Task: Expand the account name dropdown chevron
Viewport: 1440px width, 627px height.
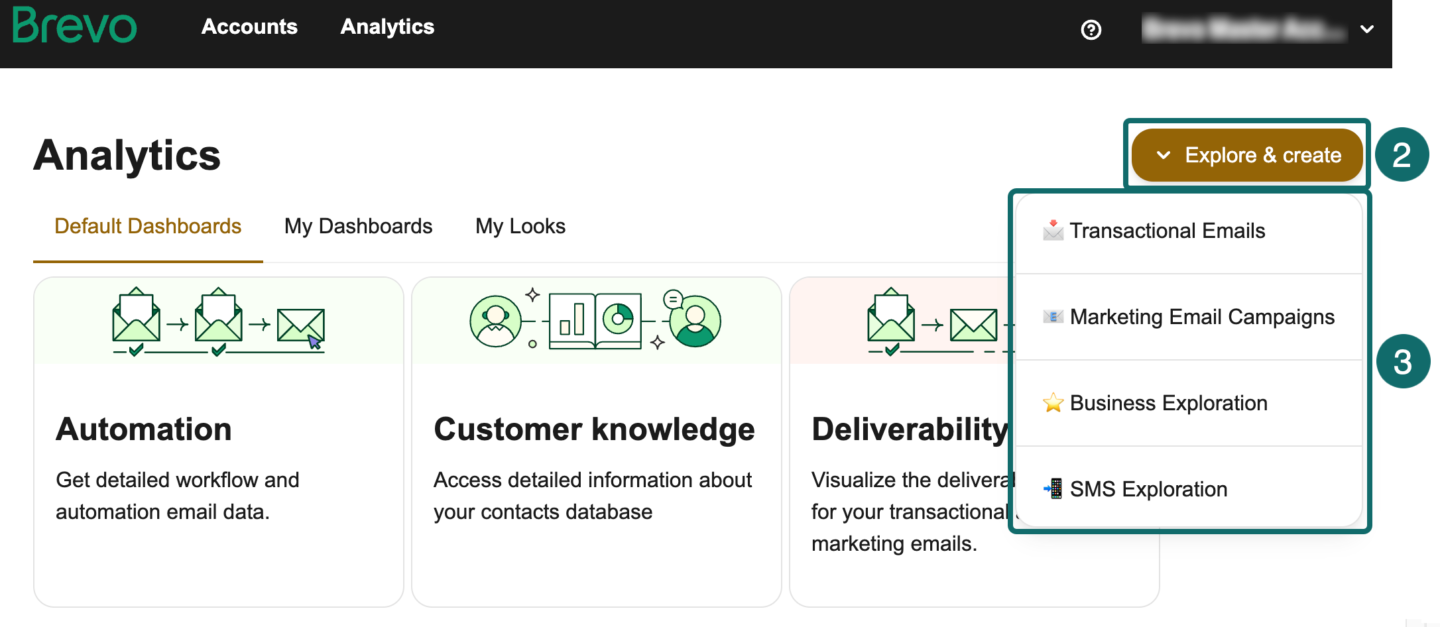Action: coord(1367,29)
